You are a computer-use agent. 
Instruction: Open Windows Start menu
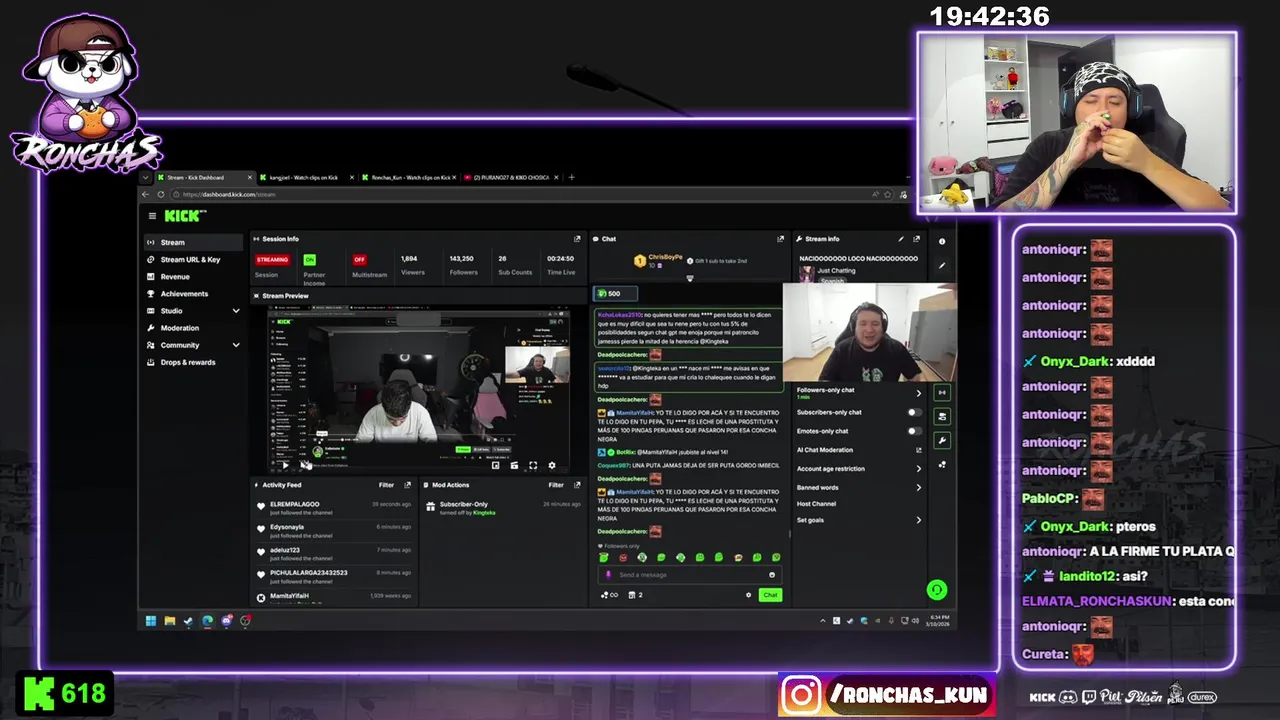pyautogui.click(x=151, y=621)
